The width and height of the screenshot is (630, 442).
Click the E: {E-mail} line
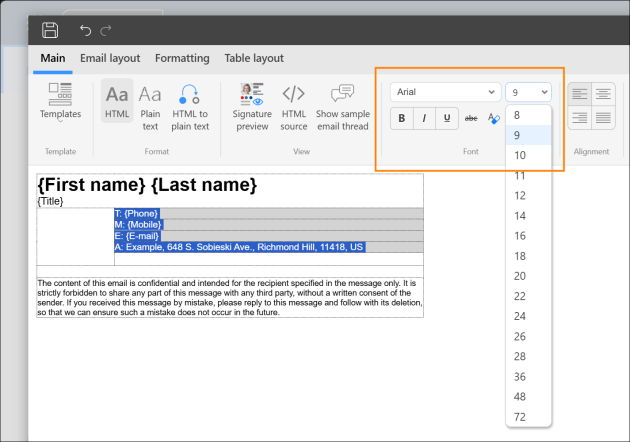tap(137, 236)
